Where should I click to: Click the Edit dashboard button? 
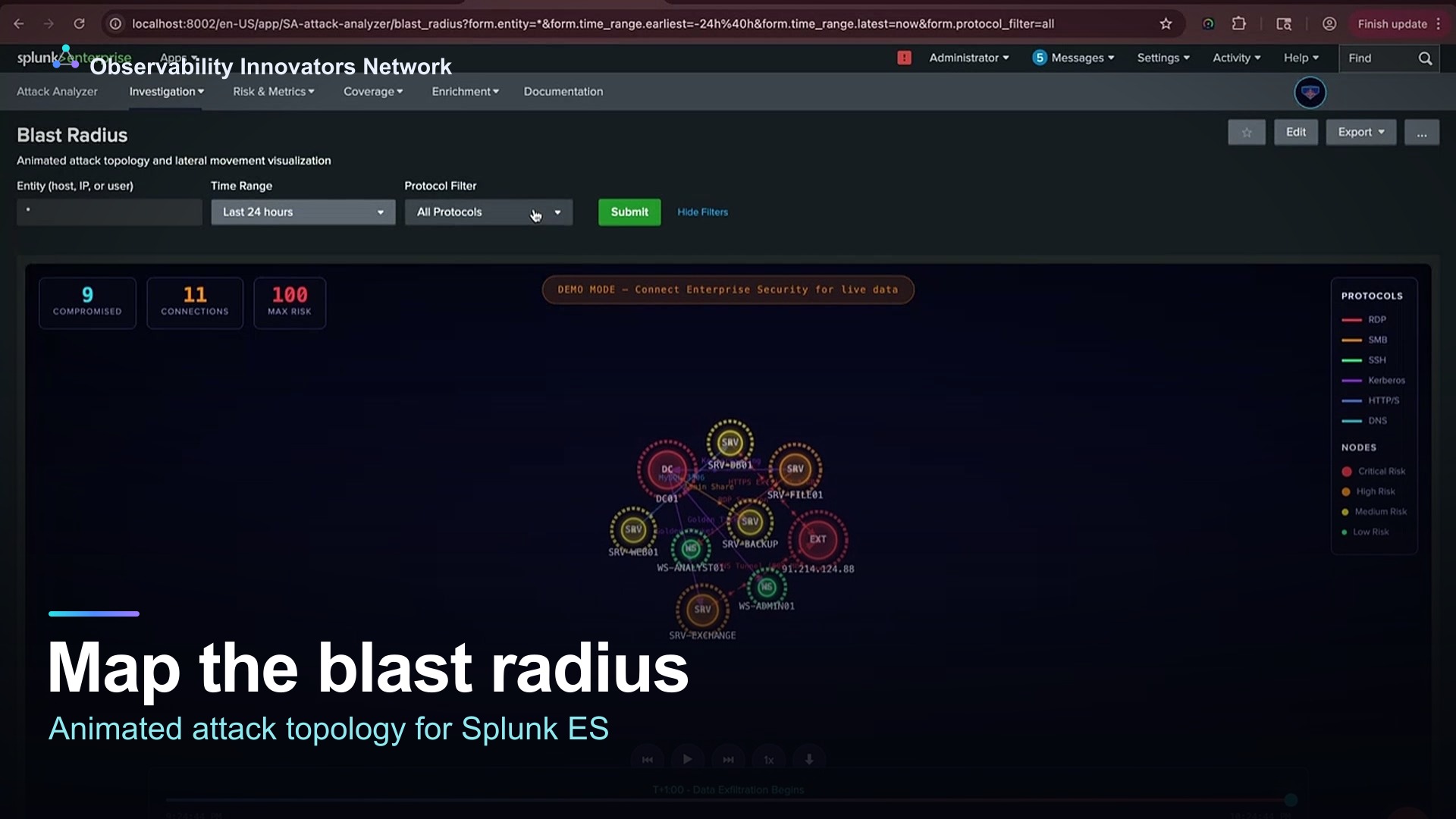[1296, 132]
